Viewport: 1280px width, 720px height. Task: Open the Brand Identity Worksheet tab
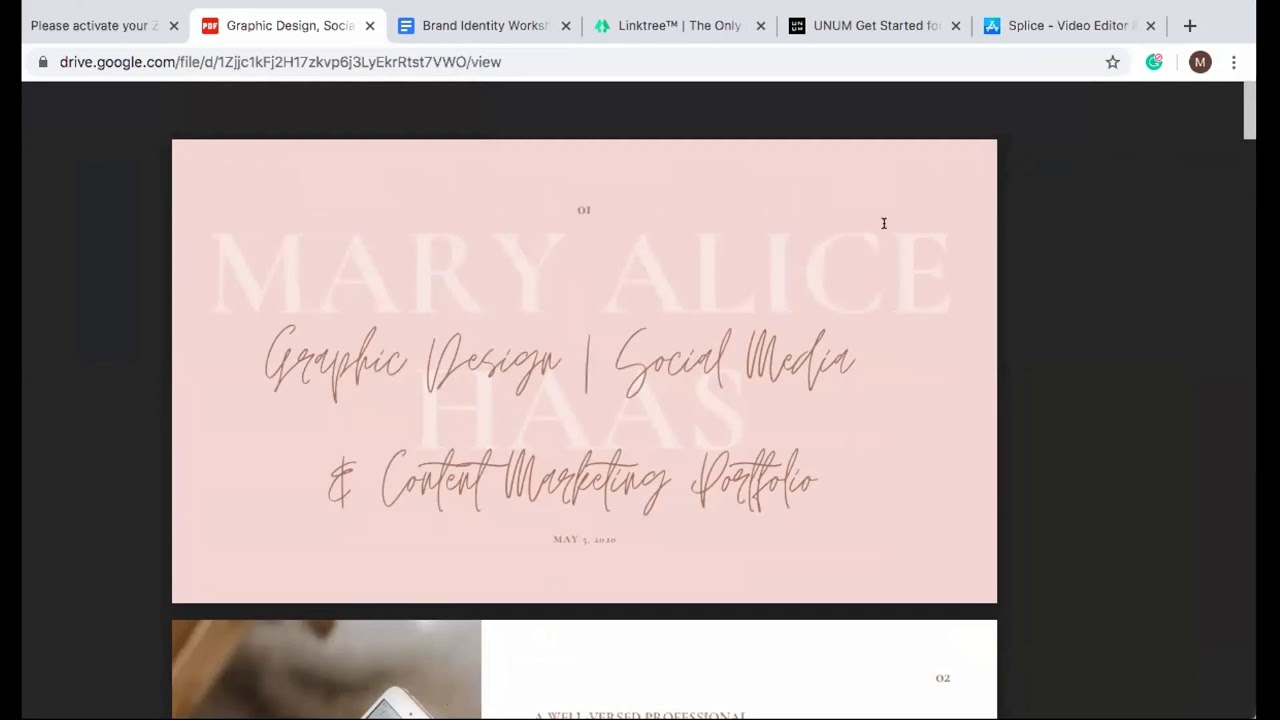point(485,26)
